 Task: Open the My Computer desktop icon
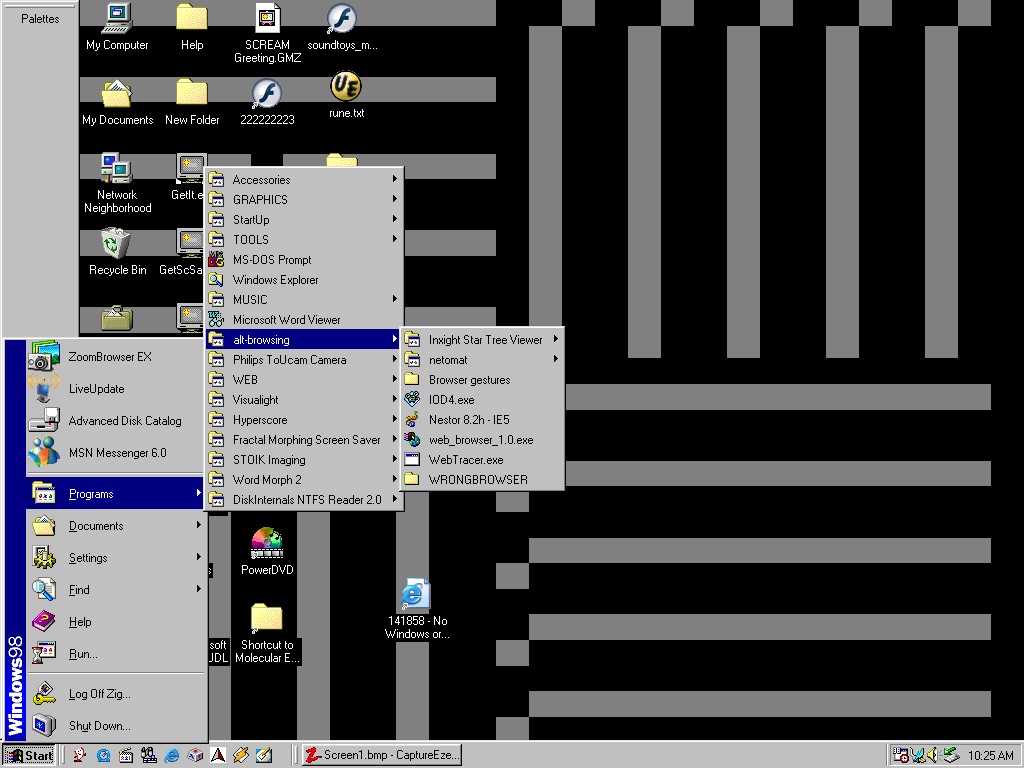pos(117,18)
